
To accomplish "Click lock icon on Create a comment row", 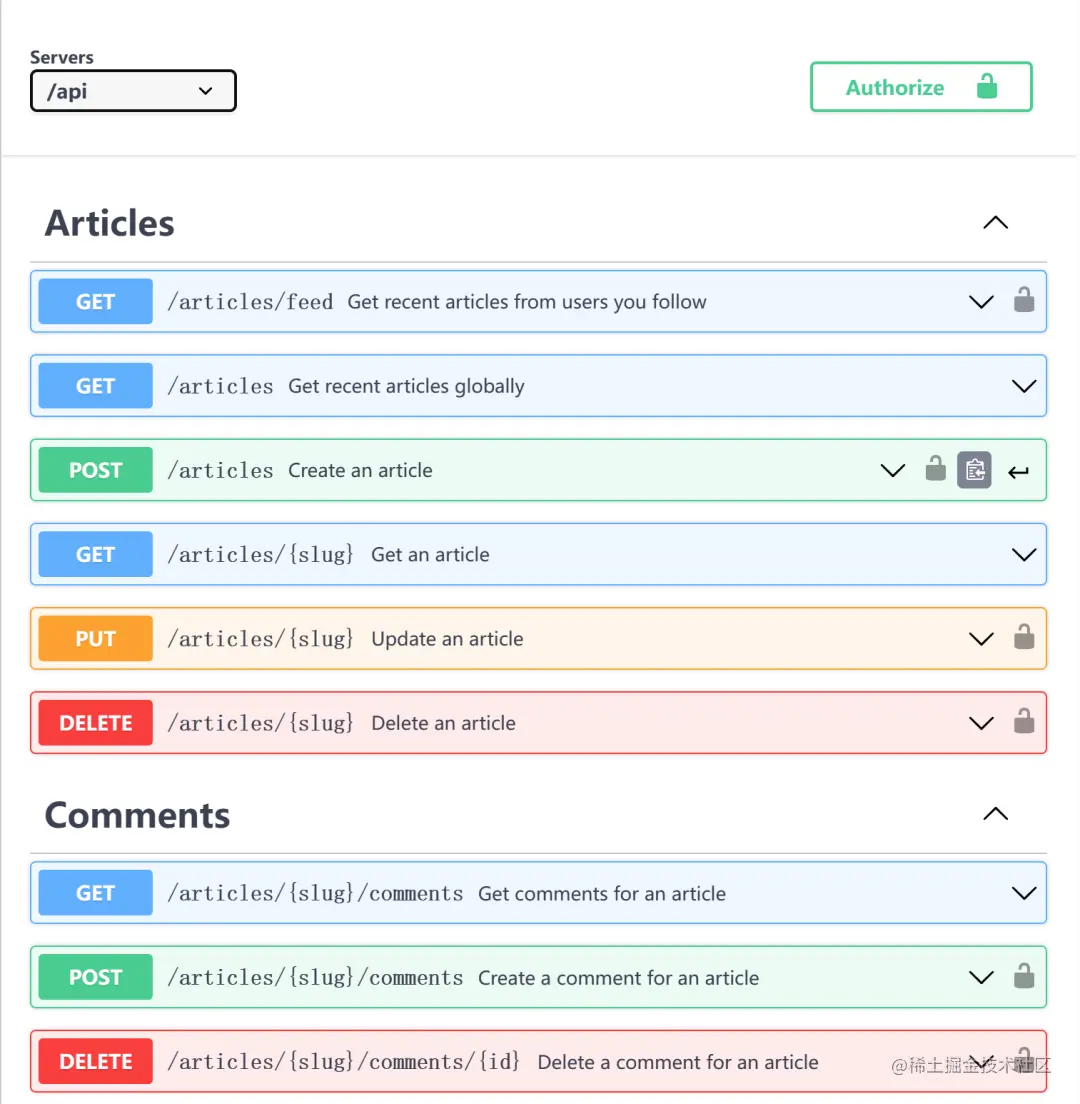I will tap(1024, 975).
